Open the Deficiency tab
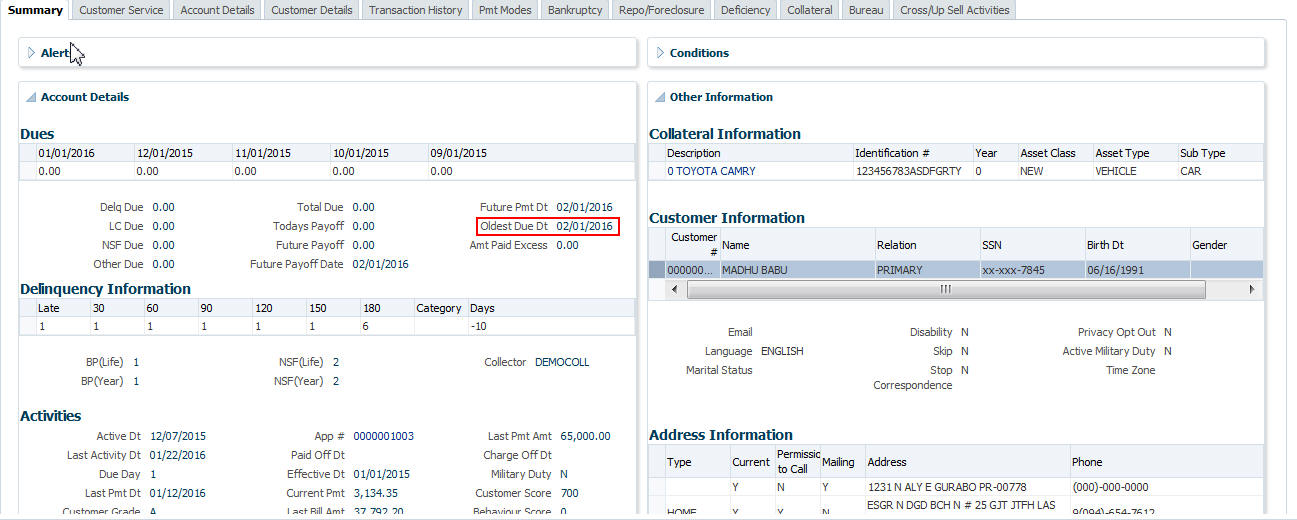Viewport: 1297px width, 520px height. pyautogui.click(x=745, y=10)
